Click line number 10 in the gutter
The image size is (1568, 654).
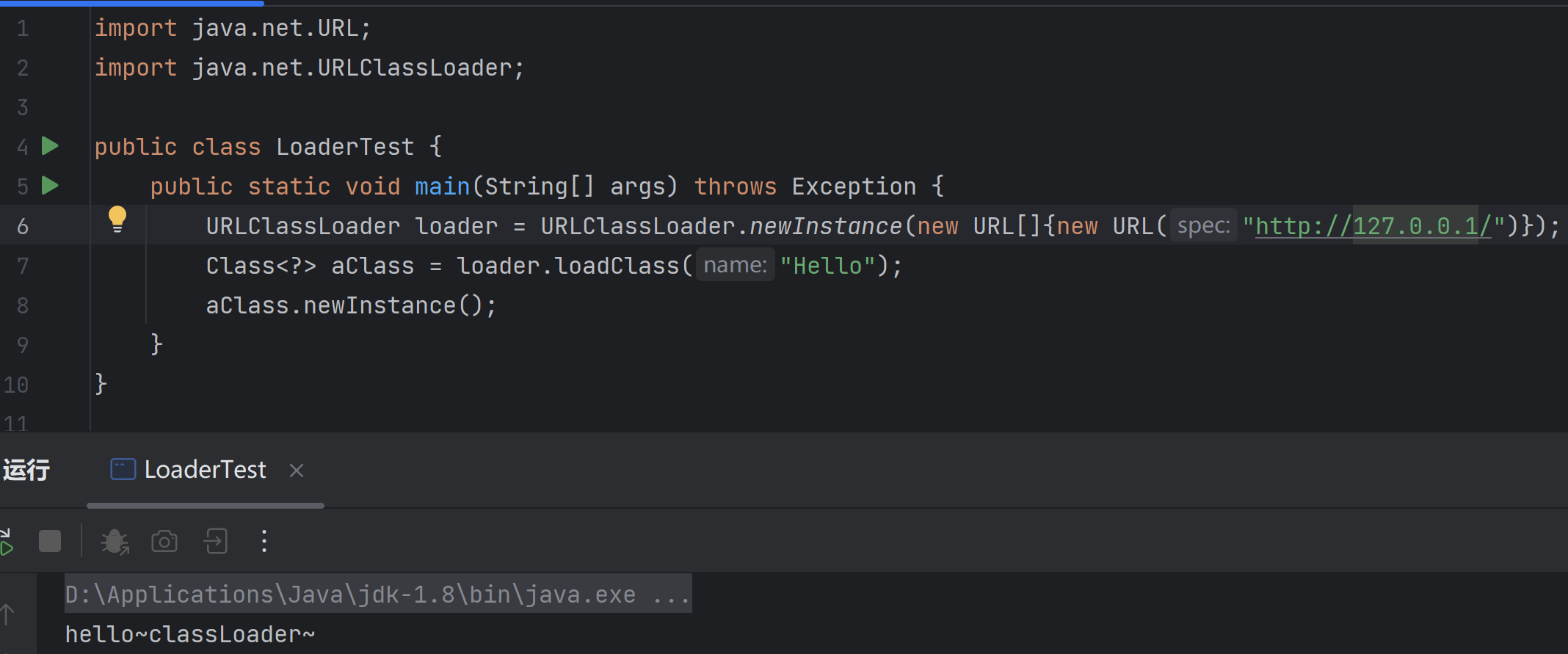pyautogui.click(x=16, y=385)
